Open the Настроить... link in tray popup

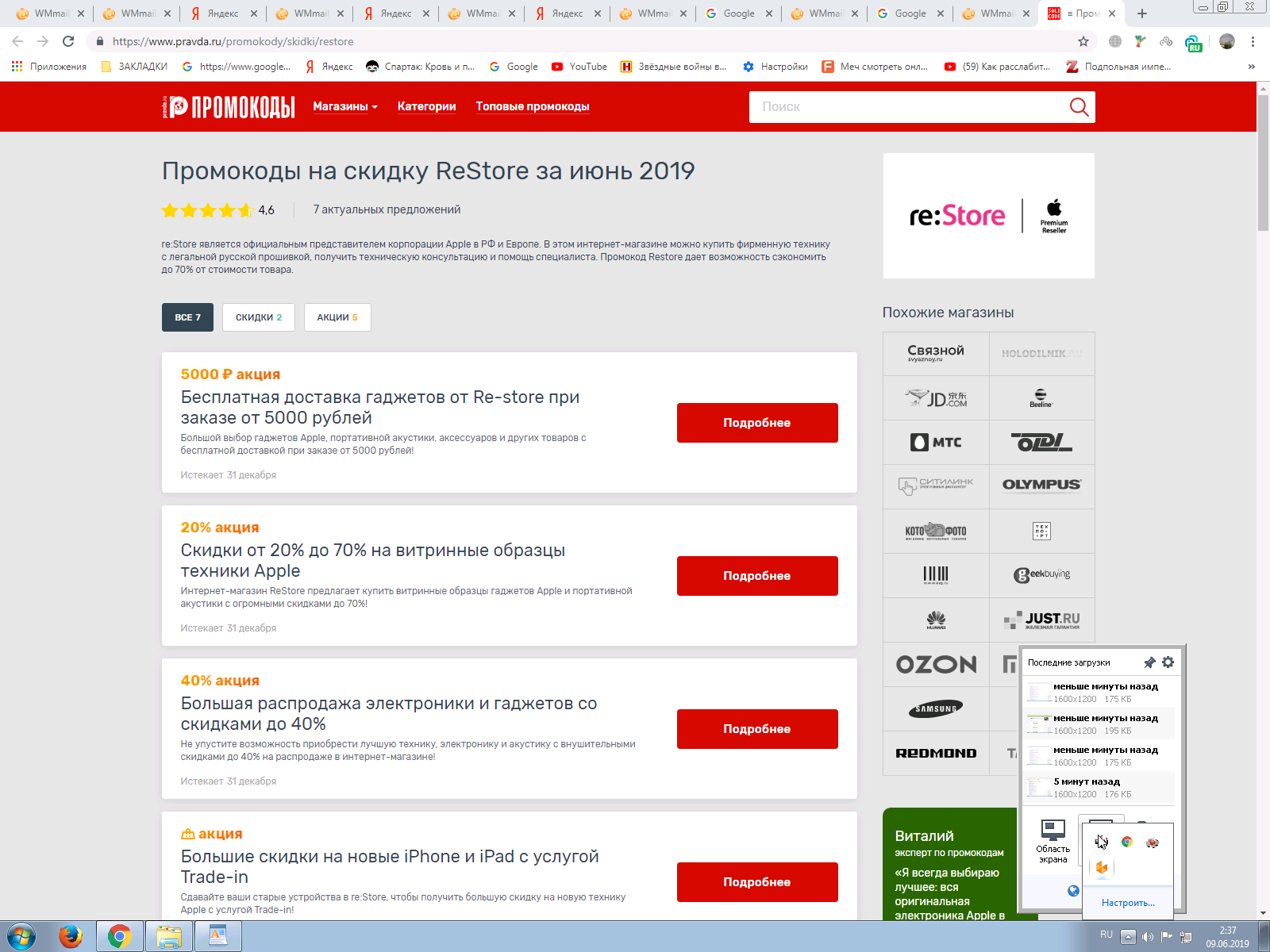pyautogui.click(x=1128, y=903)
